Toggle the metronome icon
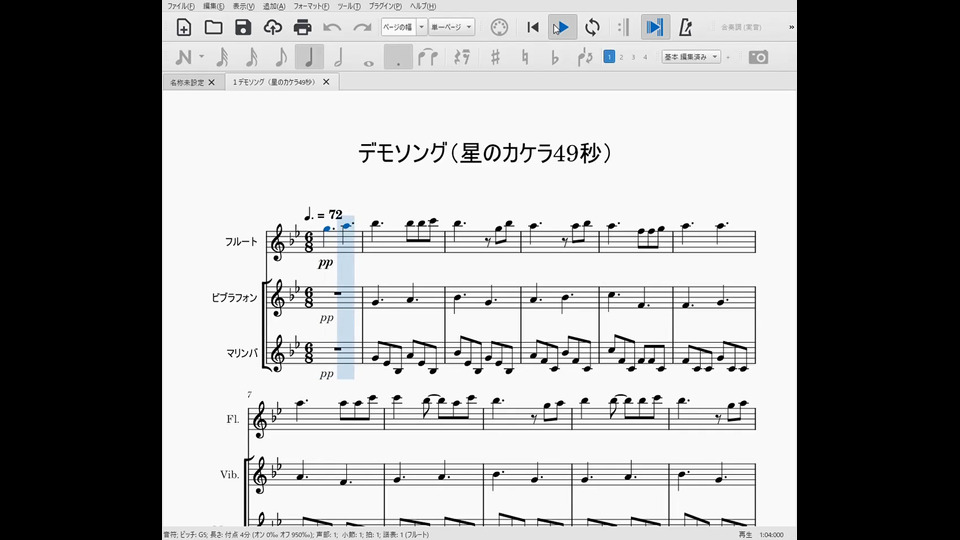The width and height of the screenshot is (960, 540). point(686,27)
